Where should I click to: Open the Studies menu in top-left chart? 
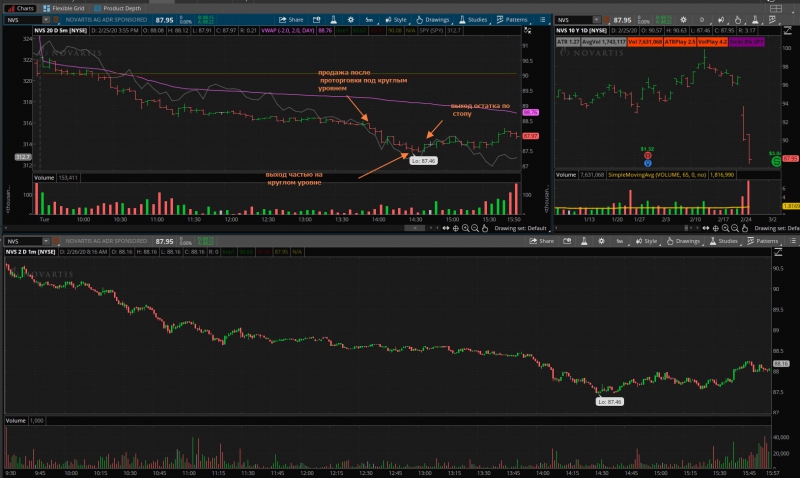pyautogui.click(x=473, y=20)
